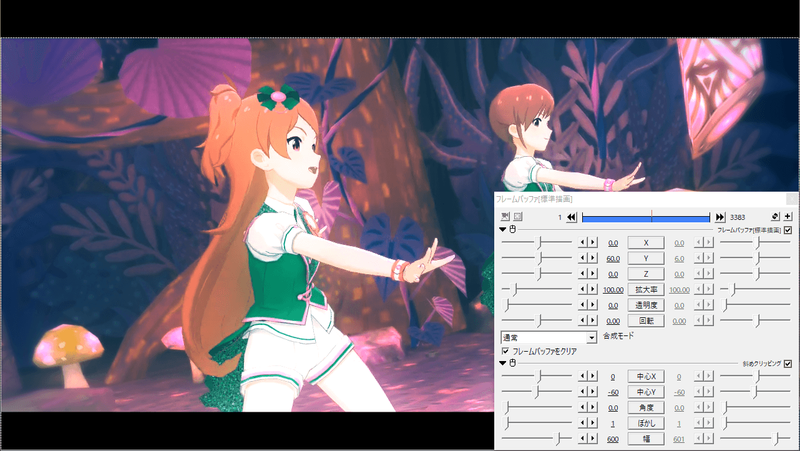Click mouse icon in the フレームバッファ section header
Screen dimensions: 800x451
point(513,230)
